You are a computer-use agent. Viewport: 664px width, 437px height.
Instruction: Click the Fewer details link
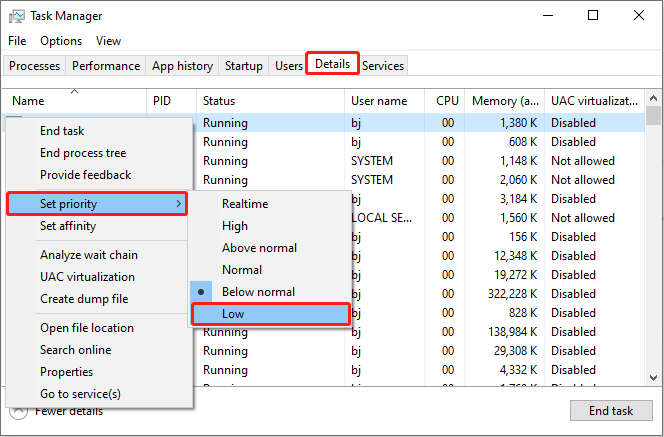click(x=69, y=412)
